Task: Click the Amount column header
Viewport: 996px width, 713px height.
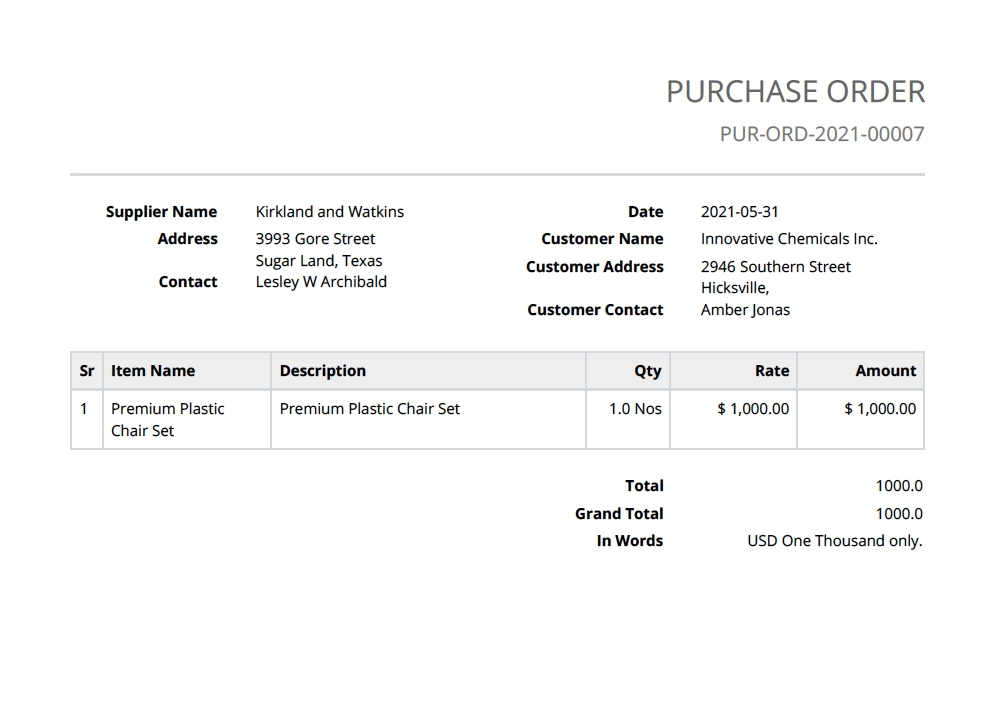Action: pyautogui.click(x=885, y=371)
